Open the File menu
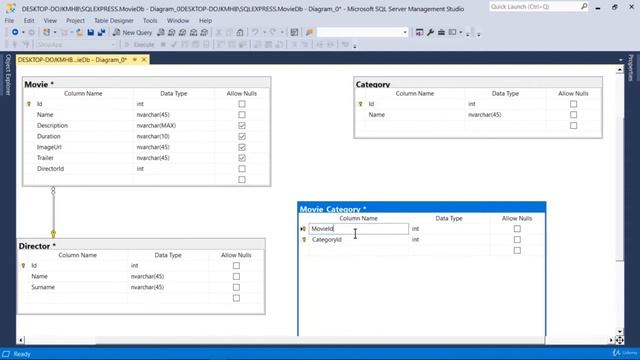This screenshot has width=640, height=360. pyautogui.click(x=9, y=20)
